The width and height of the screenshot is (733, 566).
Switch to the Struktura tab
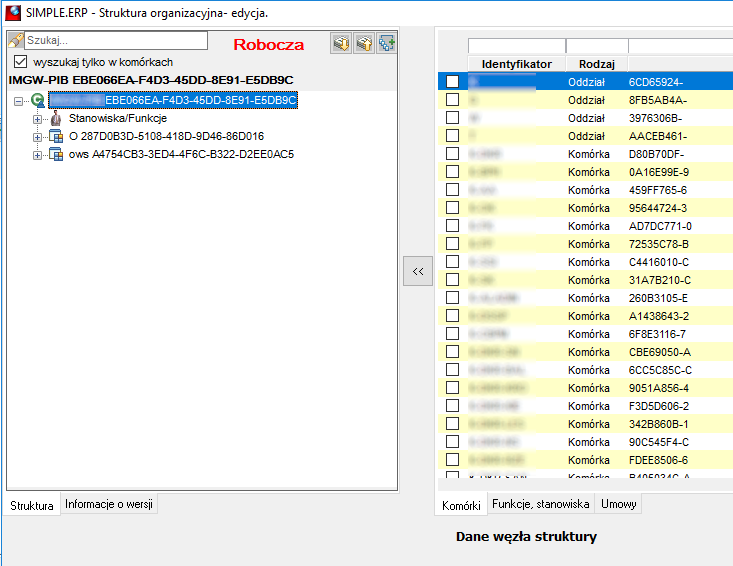pyautogui.click(x=32, y=505)
